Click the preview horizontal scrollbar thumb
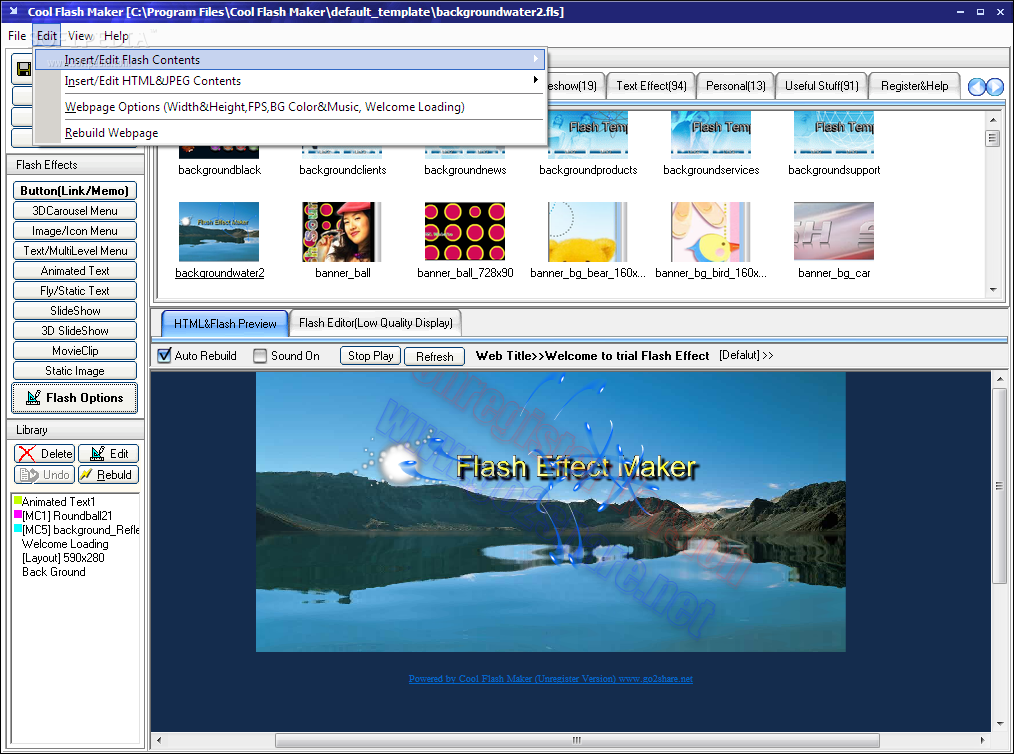 tap(577, 740)
